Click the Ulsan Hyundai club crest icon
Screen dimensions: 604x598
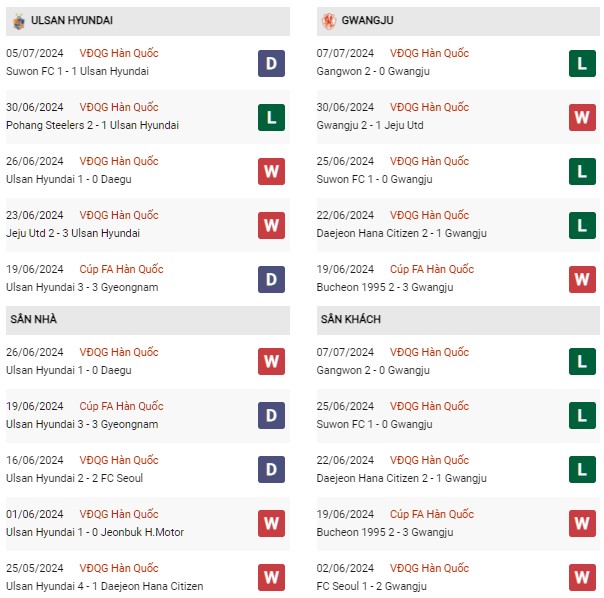[x=18, y=21]
